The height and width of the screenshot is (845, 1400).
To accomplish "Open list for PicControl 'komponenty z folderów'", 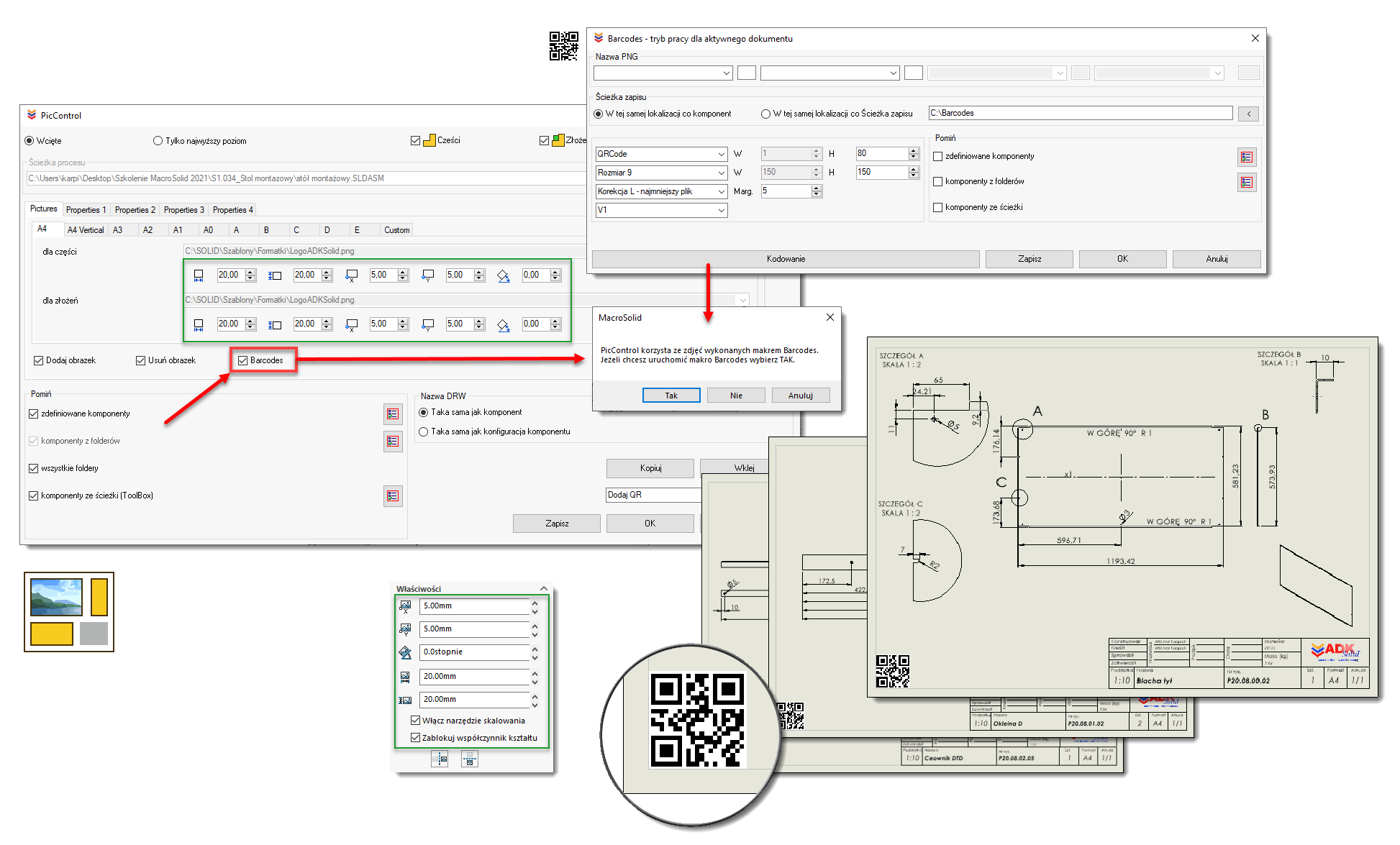I will [393, 441].
